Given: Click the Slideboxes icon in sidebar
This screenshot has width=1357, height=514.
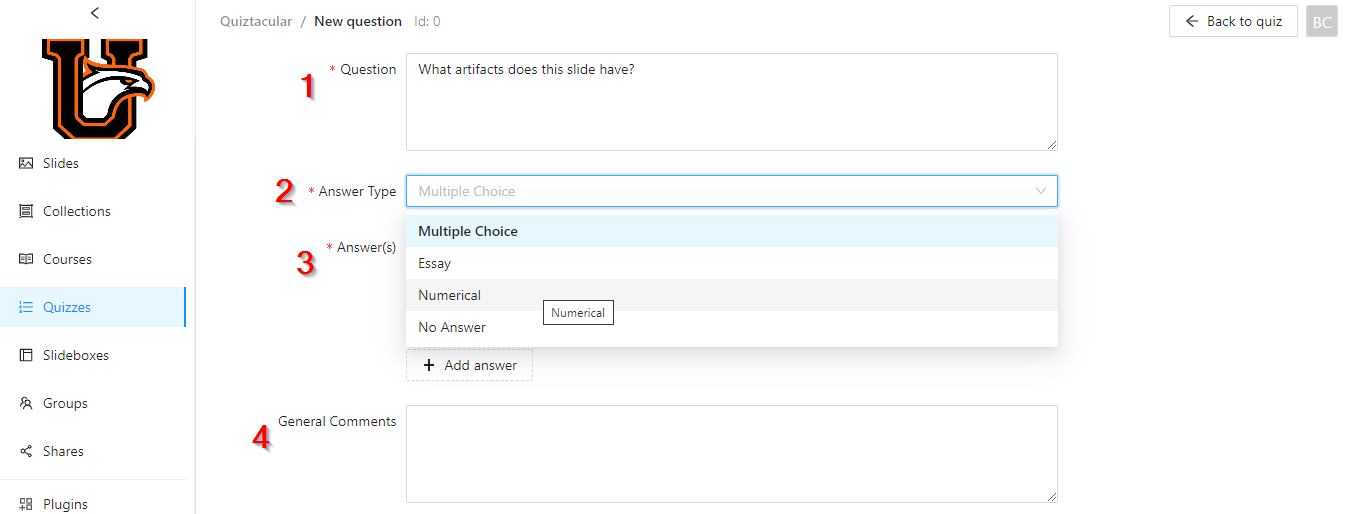Looking at the screenshot, I should (27, 355).
